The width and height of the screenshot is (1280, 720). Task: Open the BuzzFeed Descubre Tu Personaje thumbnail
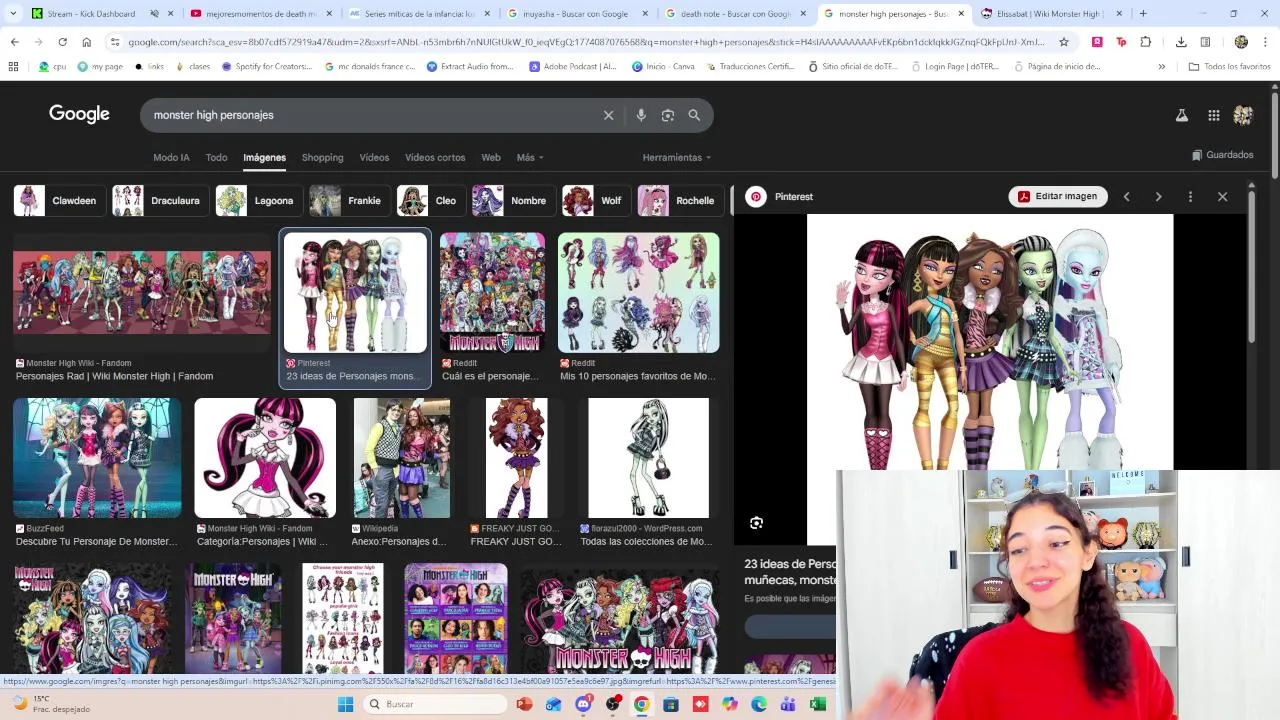(x=97, y=458)
